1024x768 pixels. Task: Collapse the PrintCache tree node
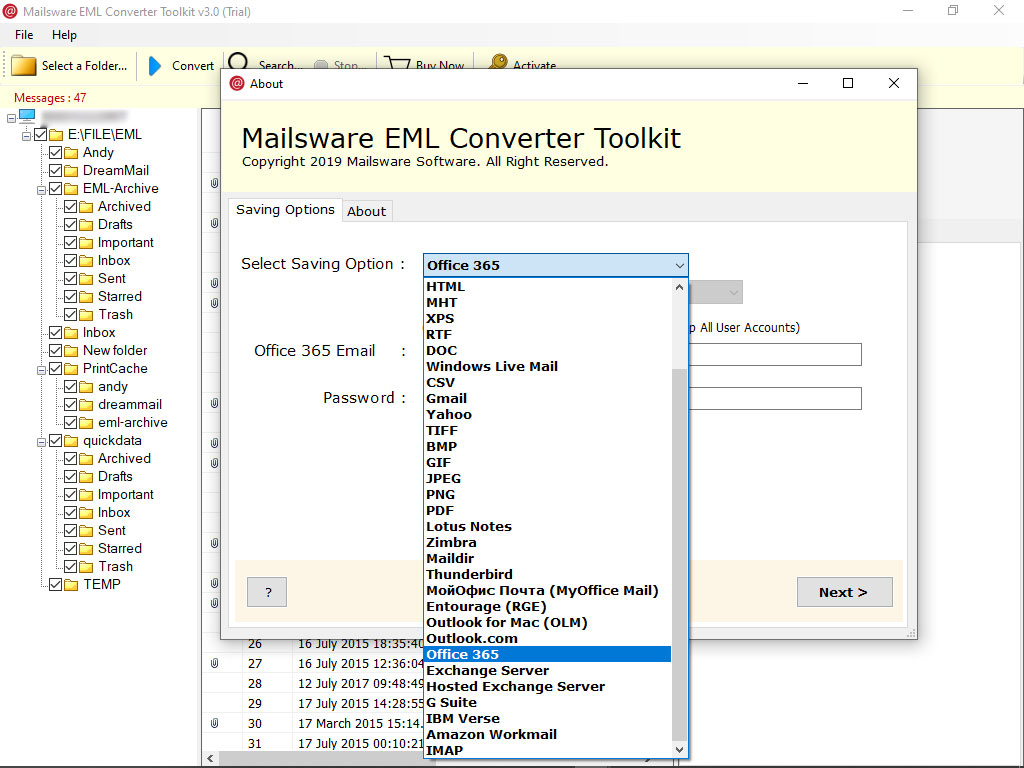(x=41, y=370)
